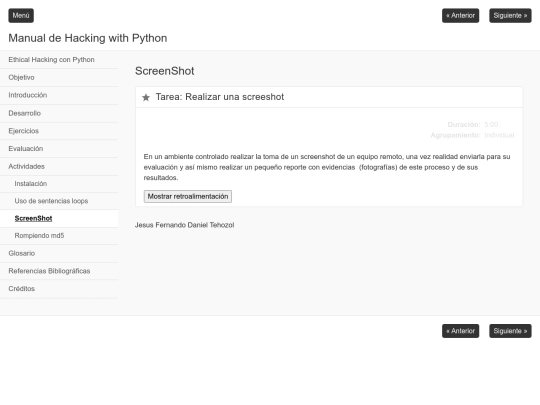This screenshot has width=540, height=405.
Task: Click the star icon beside Tarea heading
Action: click(146, 97)
